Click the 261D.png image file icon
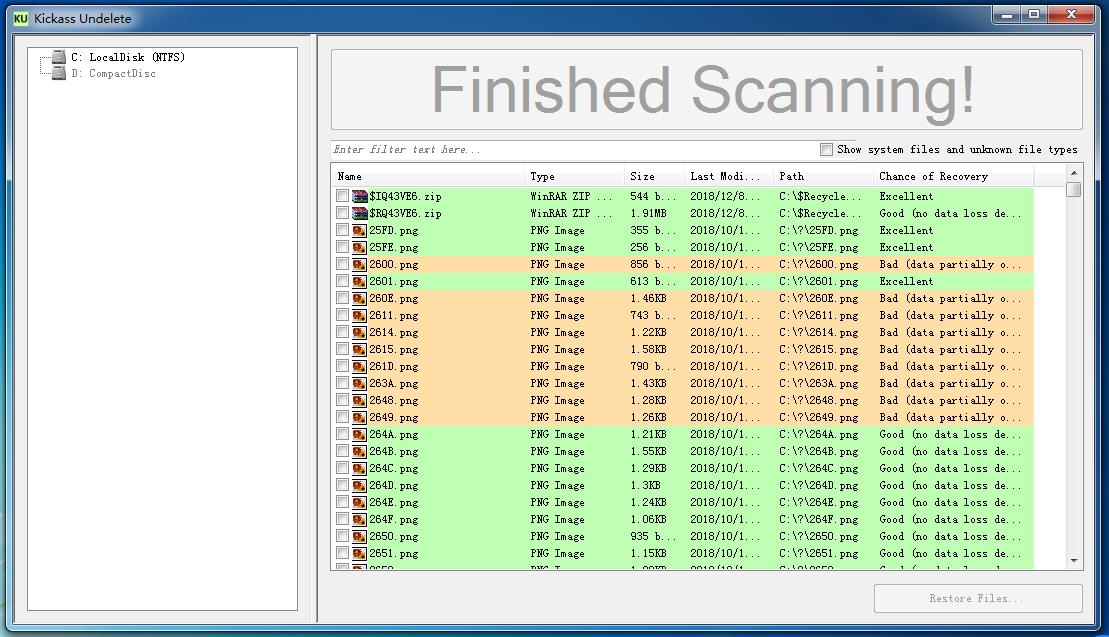The height and width of the screenshot is (637, 1109). (360, 366)
